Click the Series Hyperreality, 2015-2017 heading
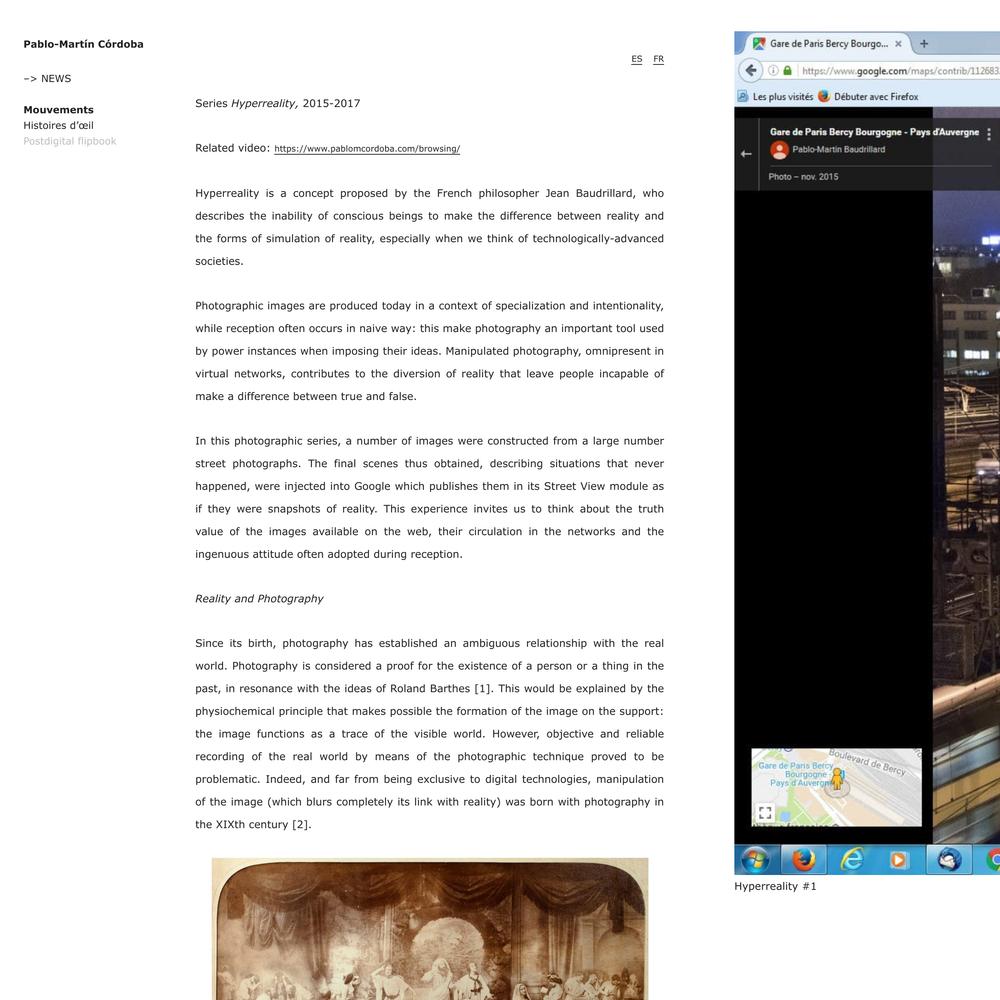Image resolution: width=1000 pixels, height=1000 pixels. tap(277, 103)
